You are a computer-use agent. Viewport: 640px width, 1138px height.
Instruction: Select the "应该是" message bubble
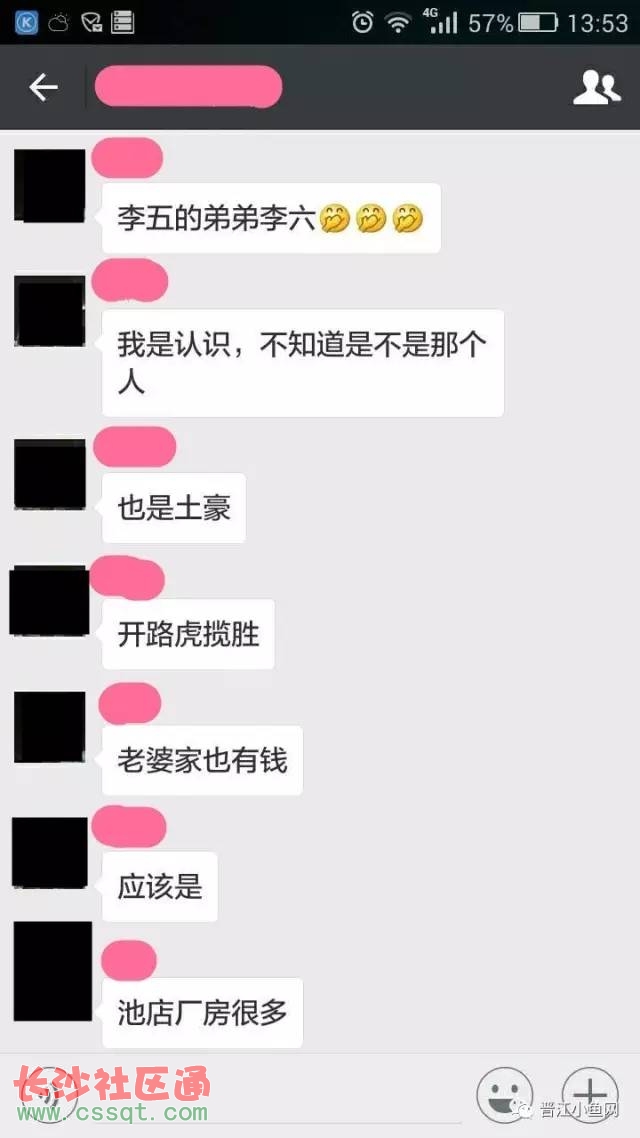coord(160,887)
